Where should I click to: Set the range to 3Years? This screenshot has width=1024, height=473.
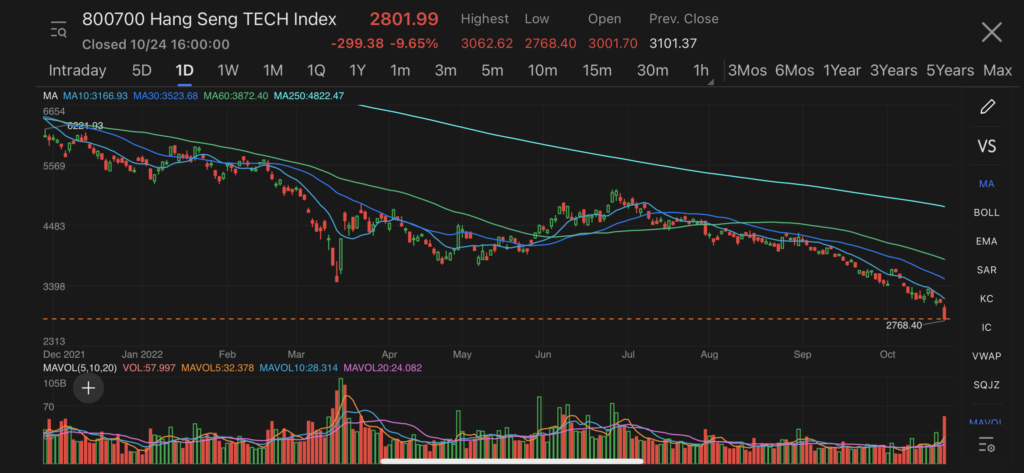[x=893, y=71]
